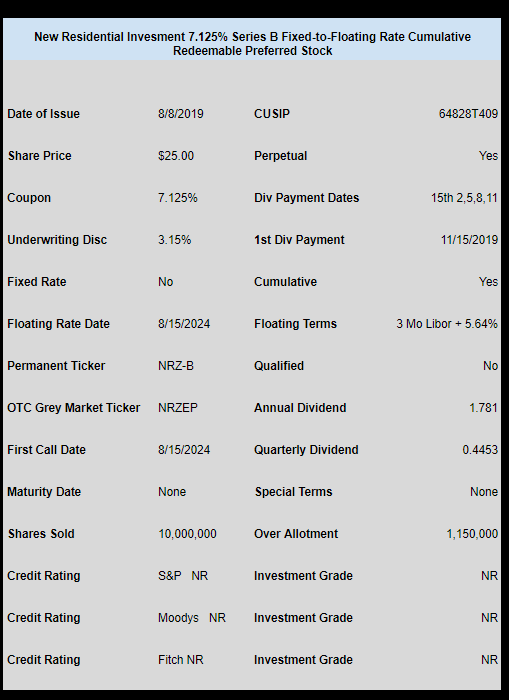Click the OTC Grey Market Ticker NRZEP
Viewport: 509px width, 700px height.
pos(178,408)
